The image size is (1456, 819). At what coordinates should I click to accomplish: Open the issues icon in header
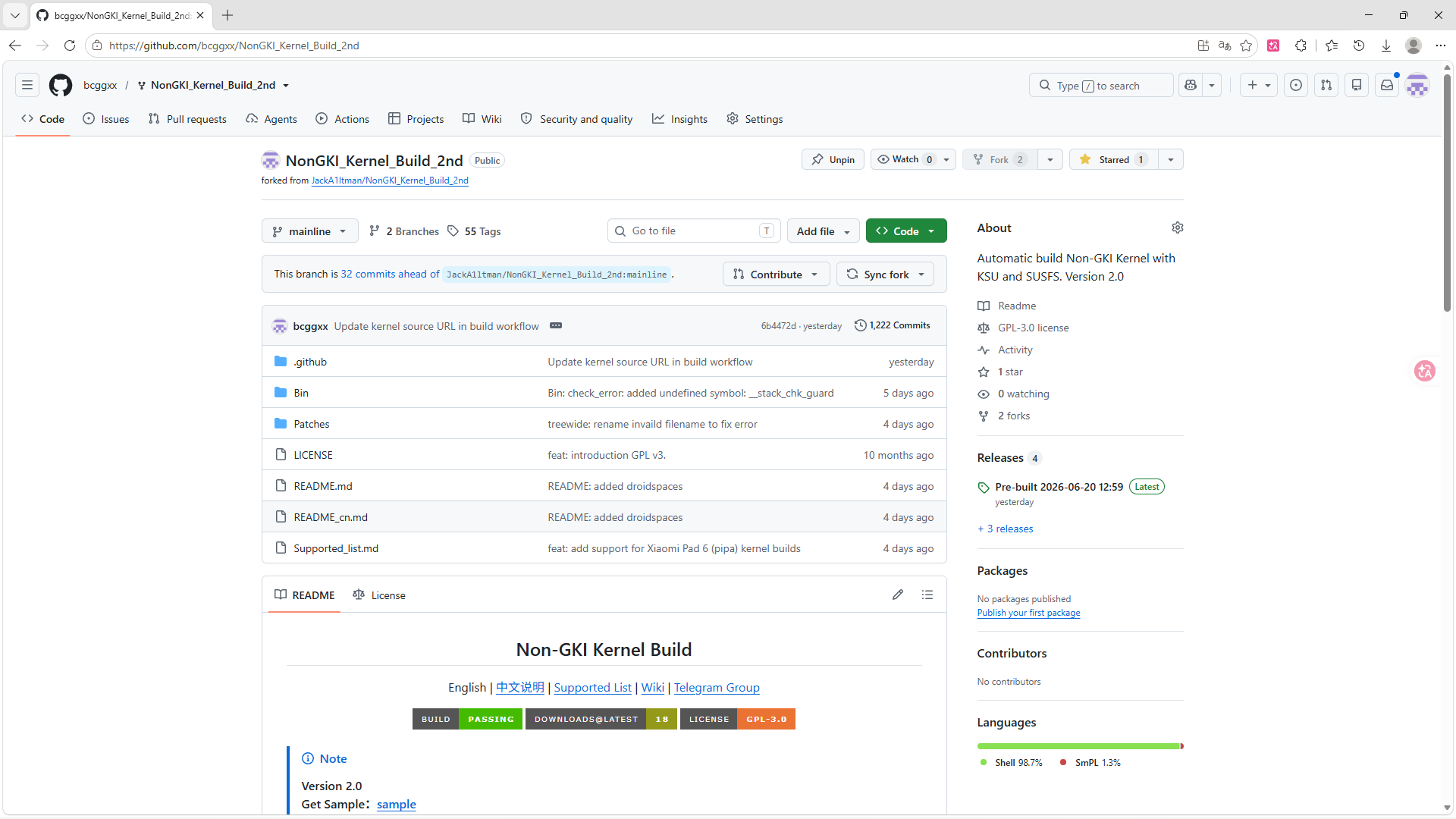pyautogui.click(x=1296, y=85)
